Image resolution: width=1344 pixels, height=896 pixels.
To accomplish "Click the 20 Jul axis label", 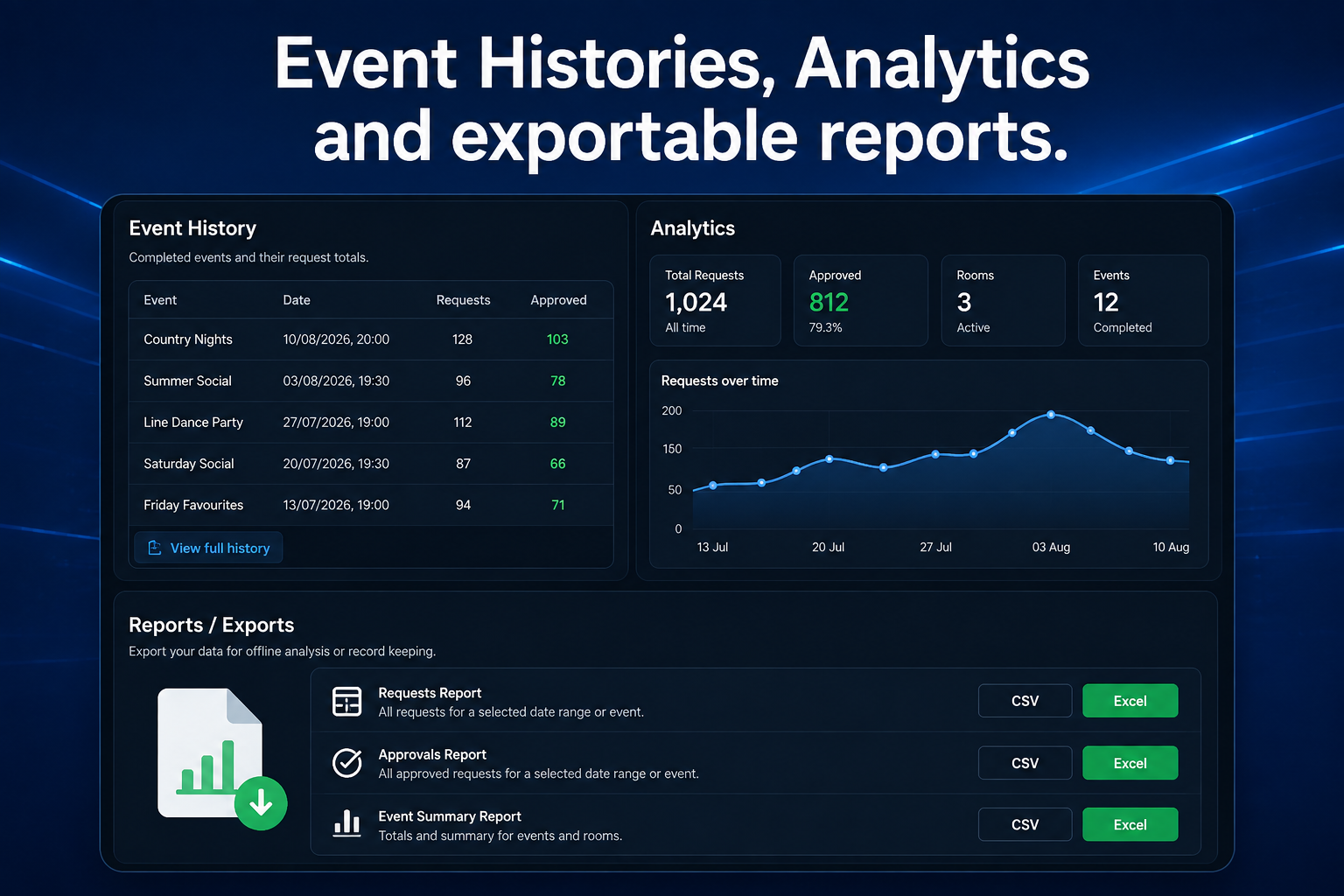I will [x=828, y=547].
